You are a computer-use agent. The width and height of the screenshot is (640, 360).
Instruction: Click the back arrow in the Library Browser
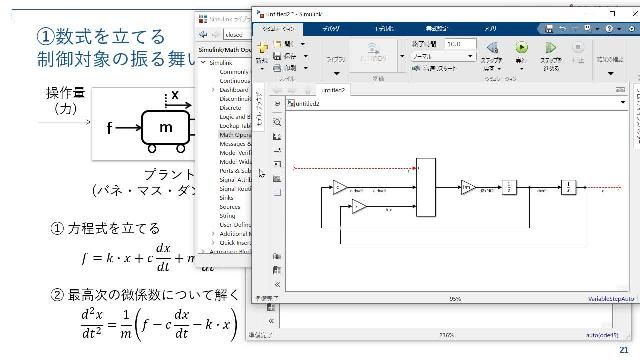point(203,35)
